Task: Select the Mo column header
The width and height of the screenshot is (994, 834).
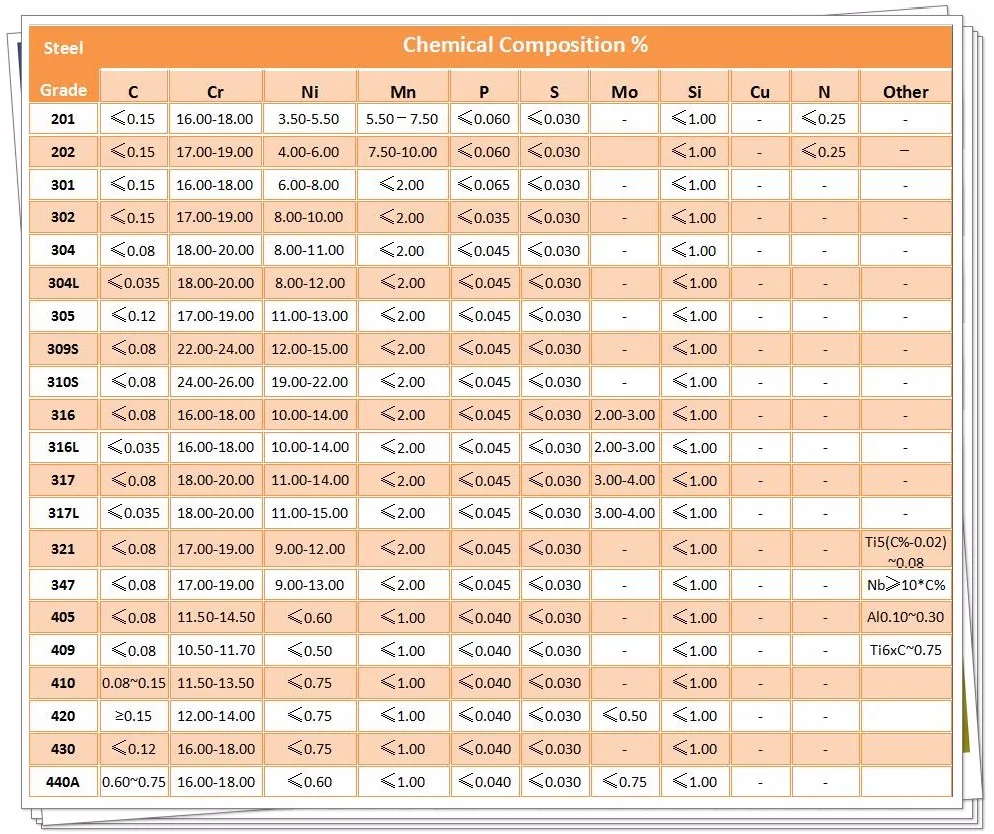Action: [x=624, y=92]
